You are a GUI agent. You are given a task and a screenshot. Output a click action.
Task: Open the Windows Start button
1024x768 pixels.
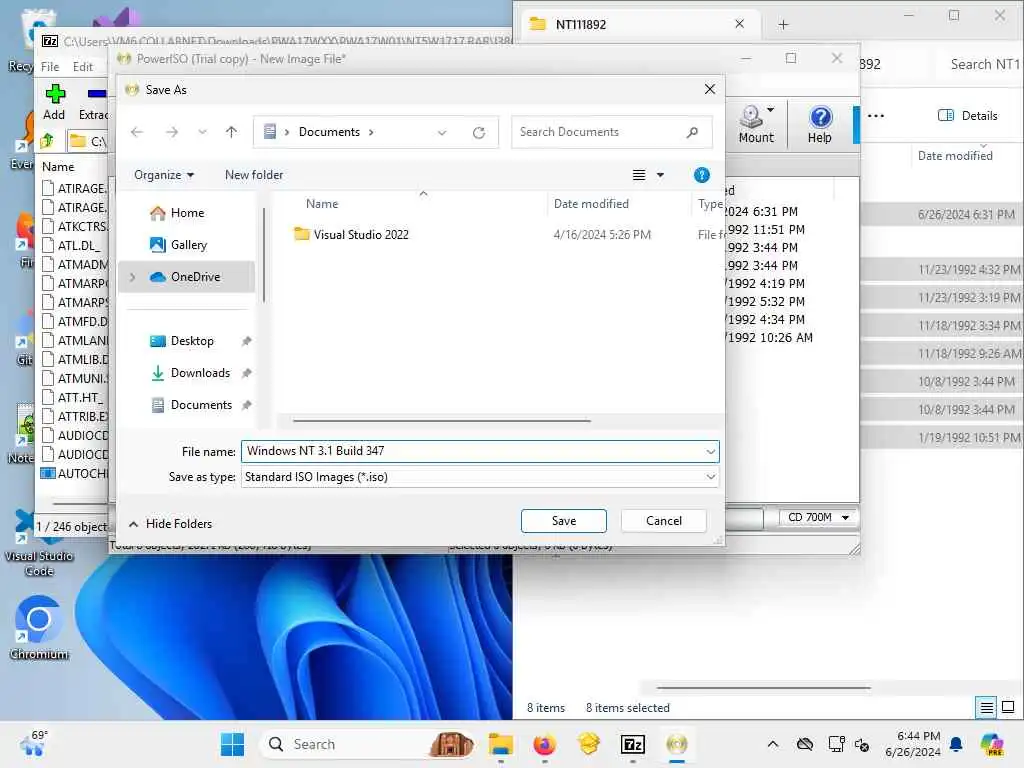pos(232,744)
